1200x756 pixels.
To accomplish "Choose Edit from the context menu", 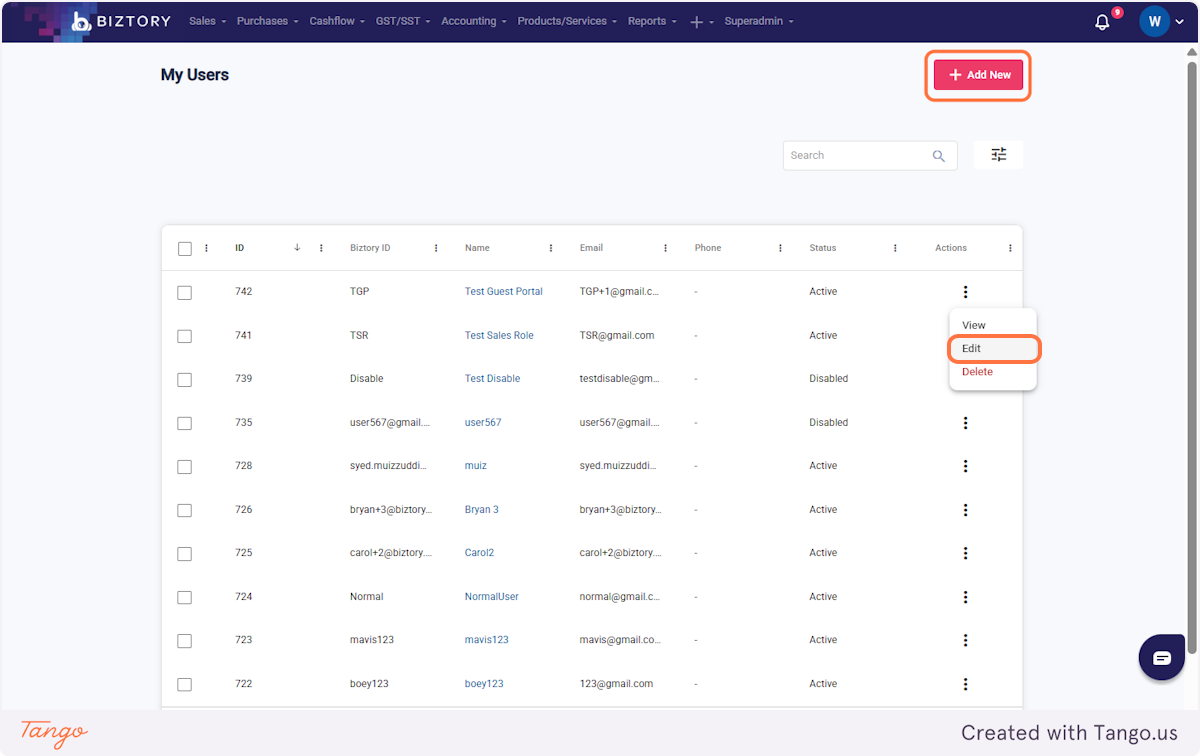I will [993, 348].
